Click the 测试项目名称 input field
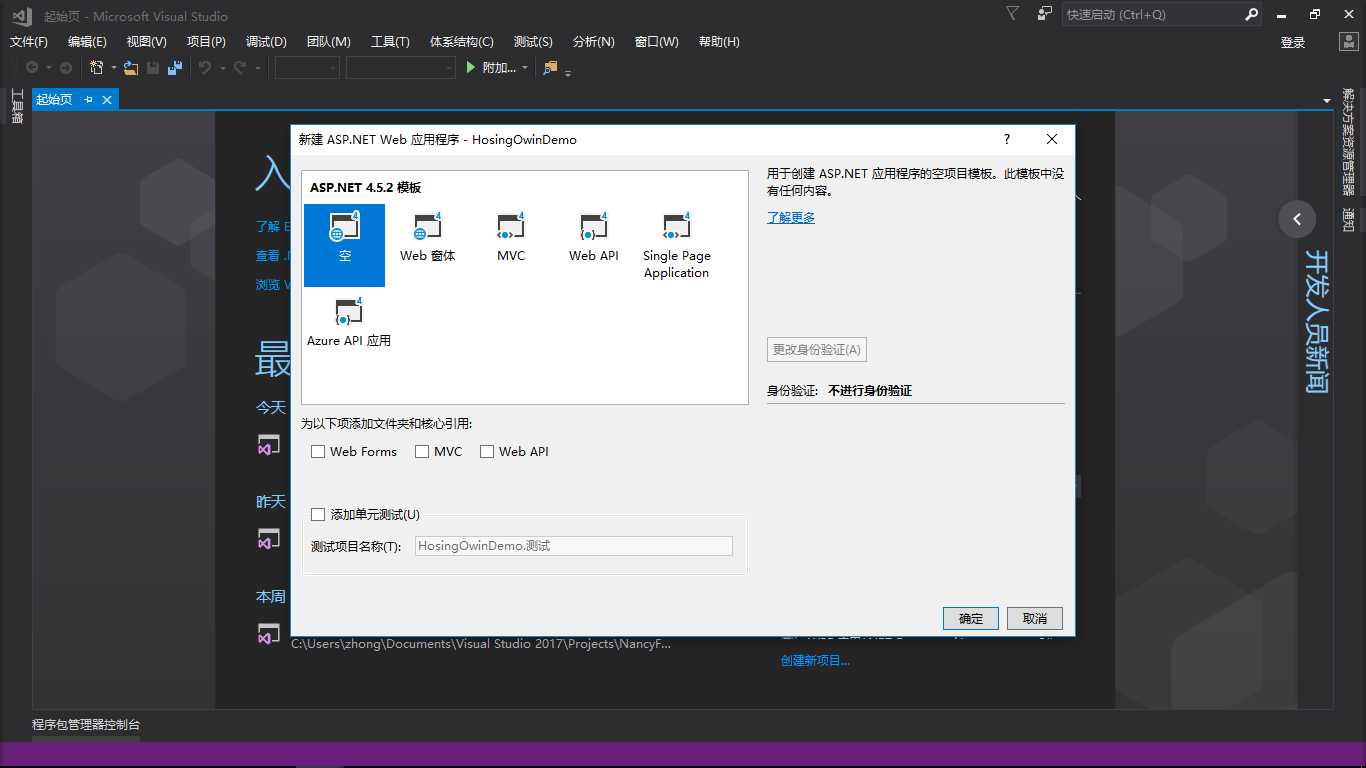This screenshot has width=1366, height=768. click(x=574, y=546)
